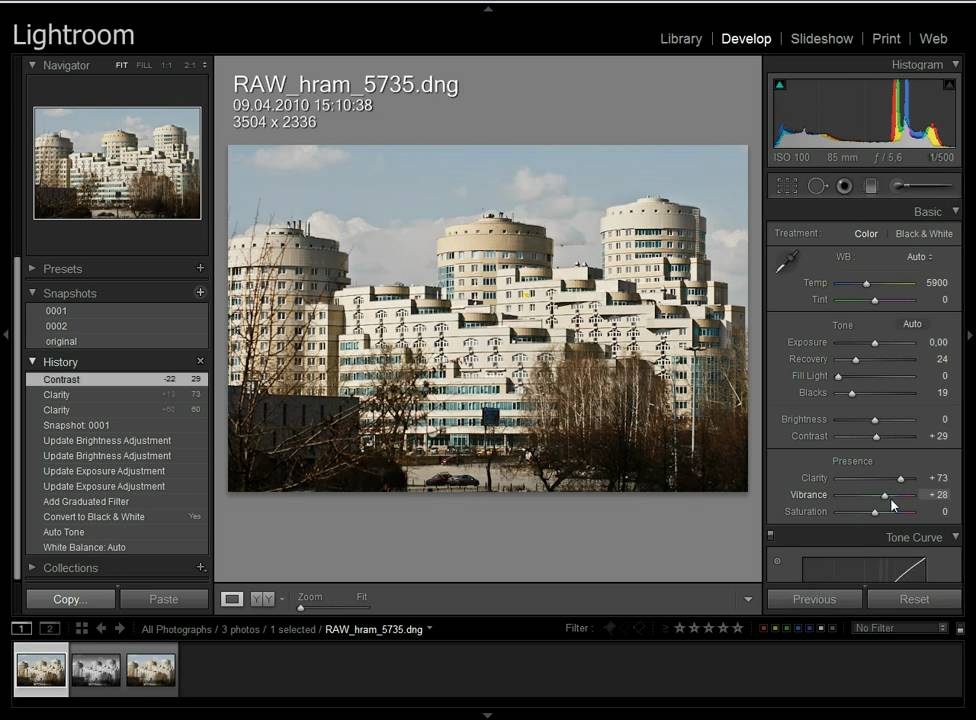Add a new snapshot with plus icon
The height and width of the screenshot is (720, 976).
[200, 293]
